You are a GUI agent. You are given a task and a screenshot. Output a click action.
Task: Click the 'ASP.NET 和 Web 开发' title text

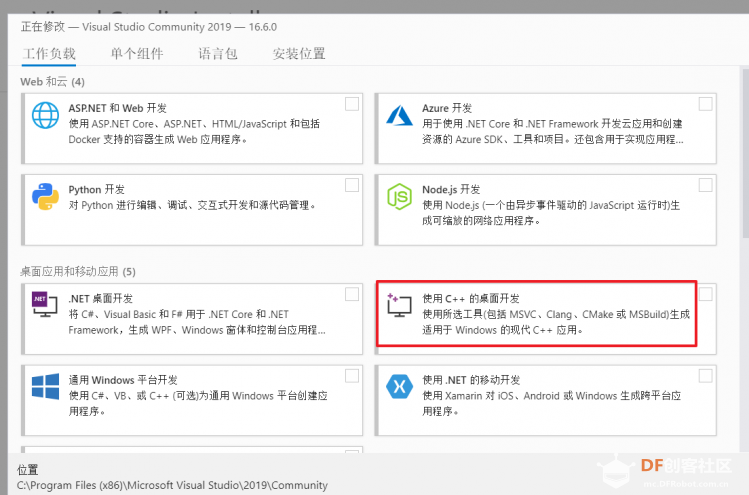(x=118, y=108)
